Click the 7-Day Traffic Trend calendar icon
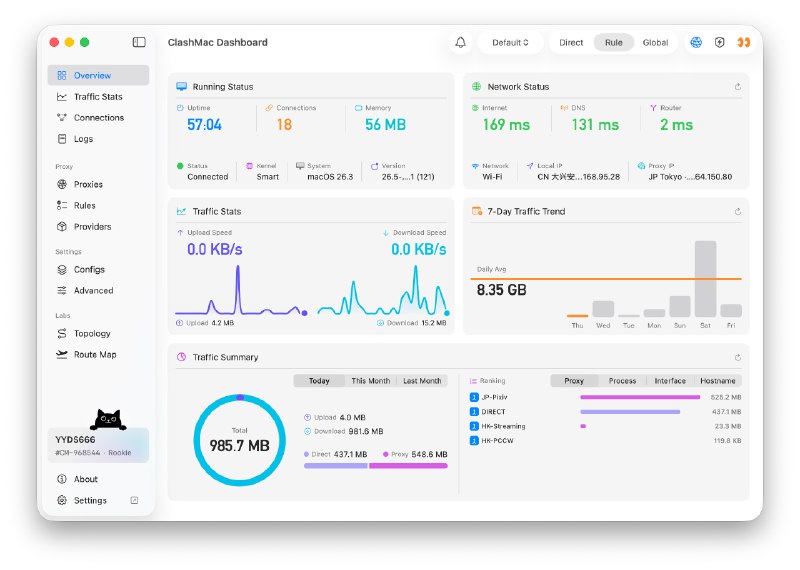 477,211
